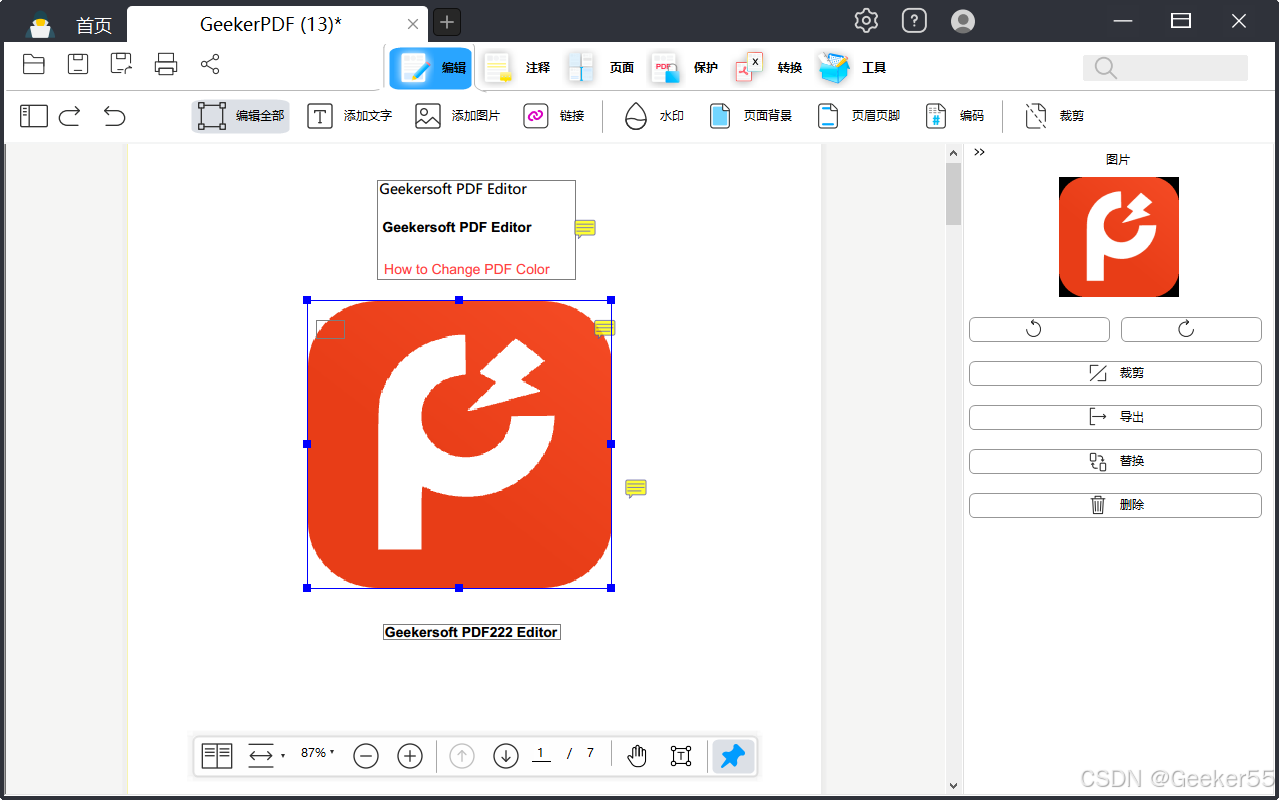
Task: Click the 裁剪 button in image panel
Action: click(x=1115, y=373)
